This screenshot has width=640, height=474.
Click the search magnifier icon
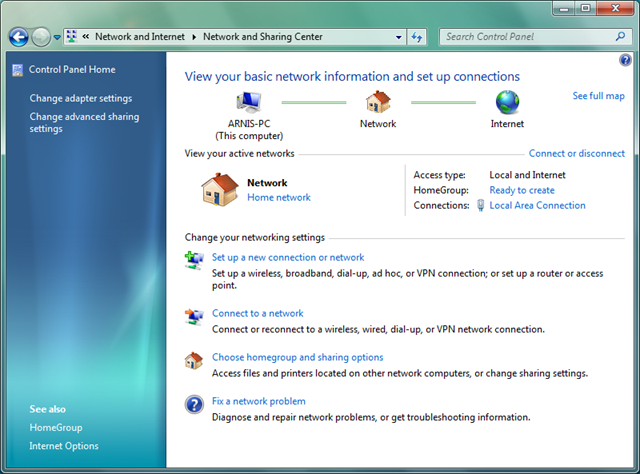(620, 36)
